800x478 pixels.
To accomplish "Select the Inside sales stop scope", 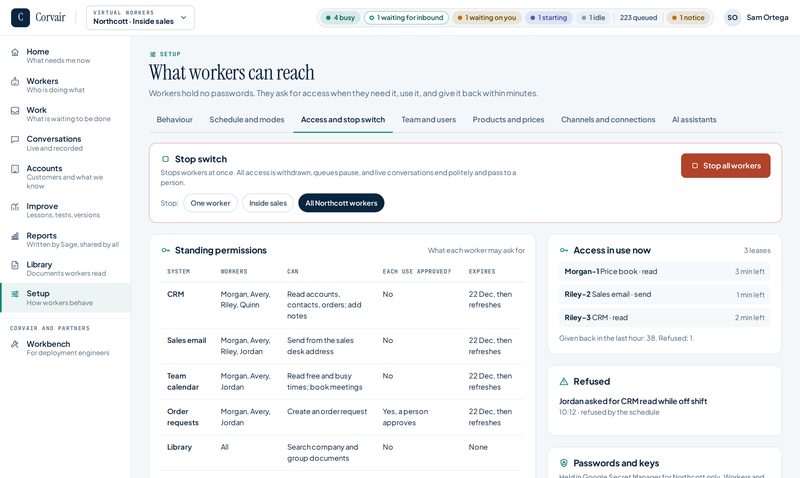I will (268, 203).
